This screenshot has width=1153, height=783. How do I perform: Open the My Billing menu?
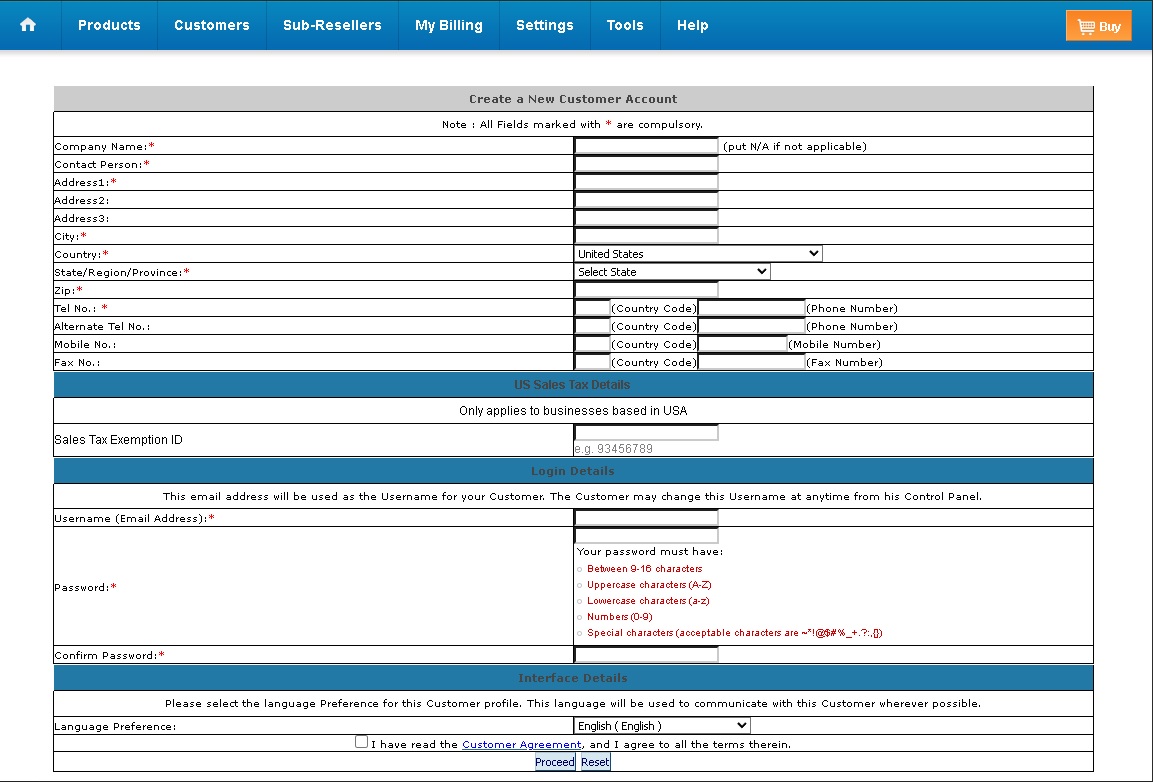[x=449, y=25]
